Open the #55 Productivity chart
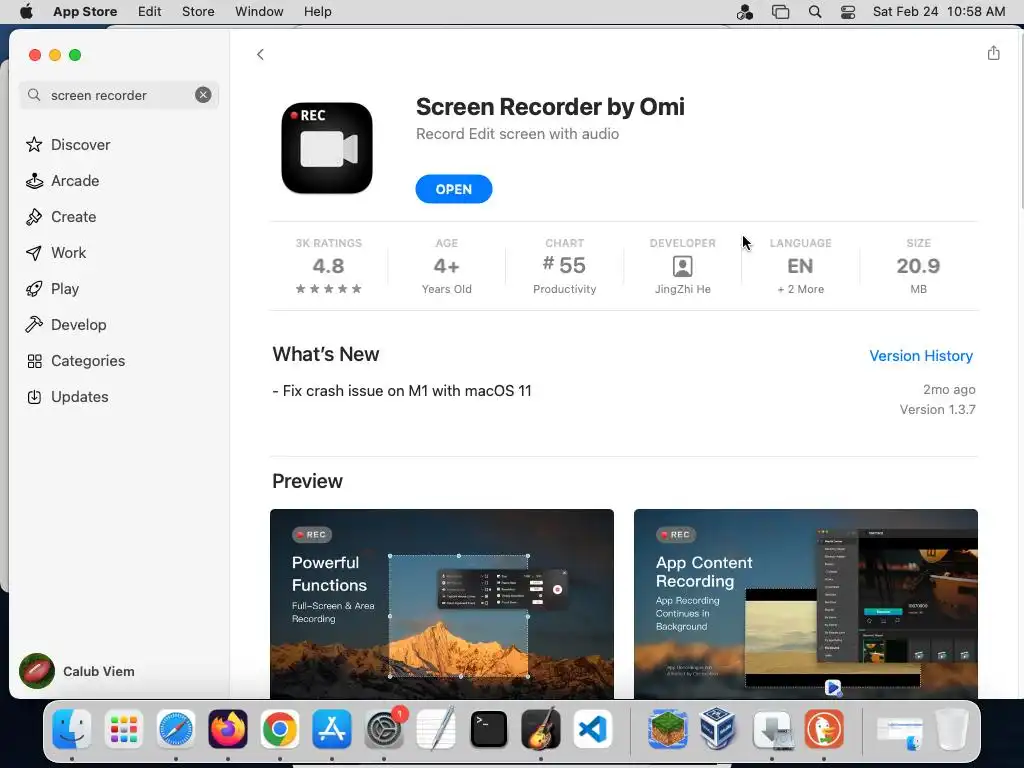The image size is (1024, 768). click(x=565, y=266)
